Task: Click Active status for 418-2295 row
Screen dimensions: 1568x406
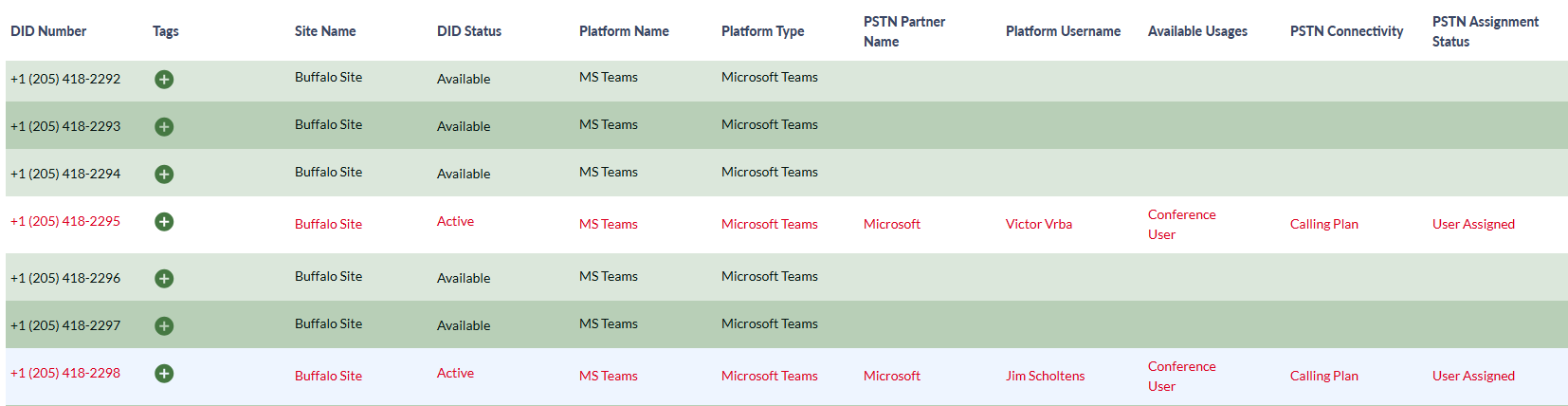Action: tap(455, 221)
